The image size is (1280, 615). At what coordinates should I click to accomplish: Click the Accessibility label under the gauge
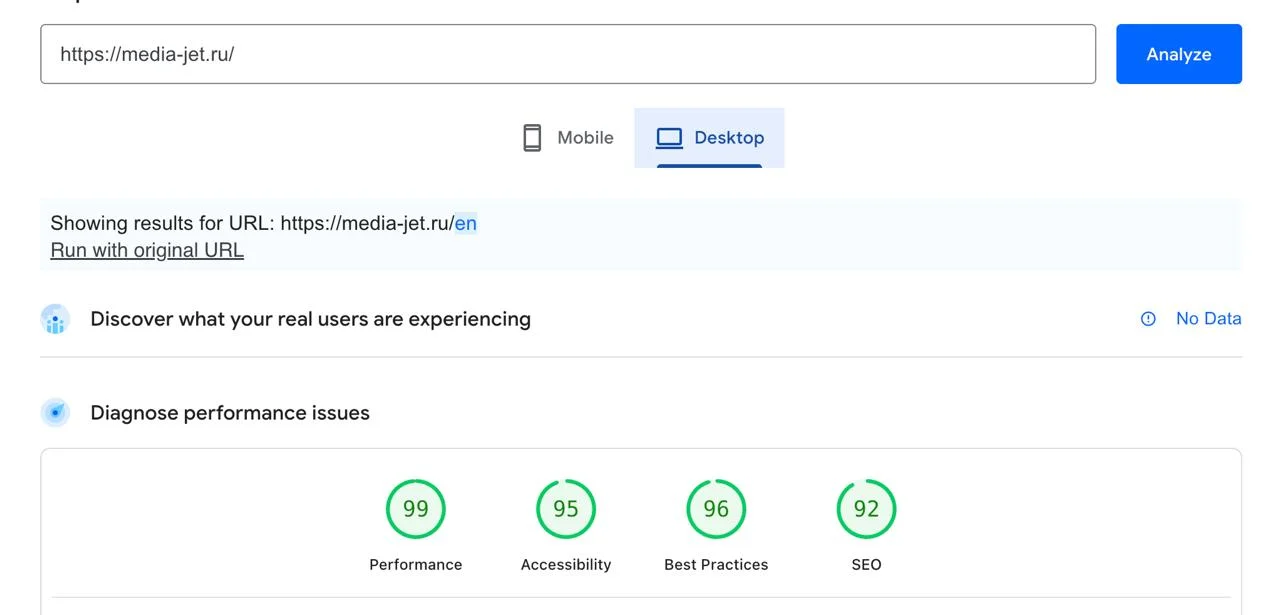pos(566,565)
